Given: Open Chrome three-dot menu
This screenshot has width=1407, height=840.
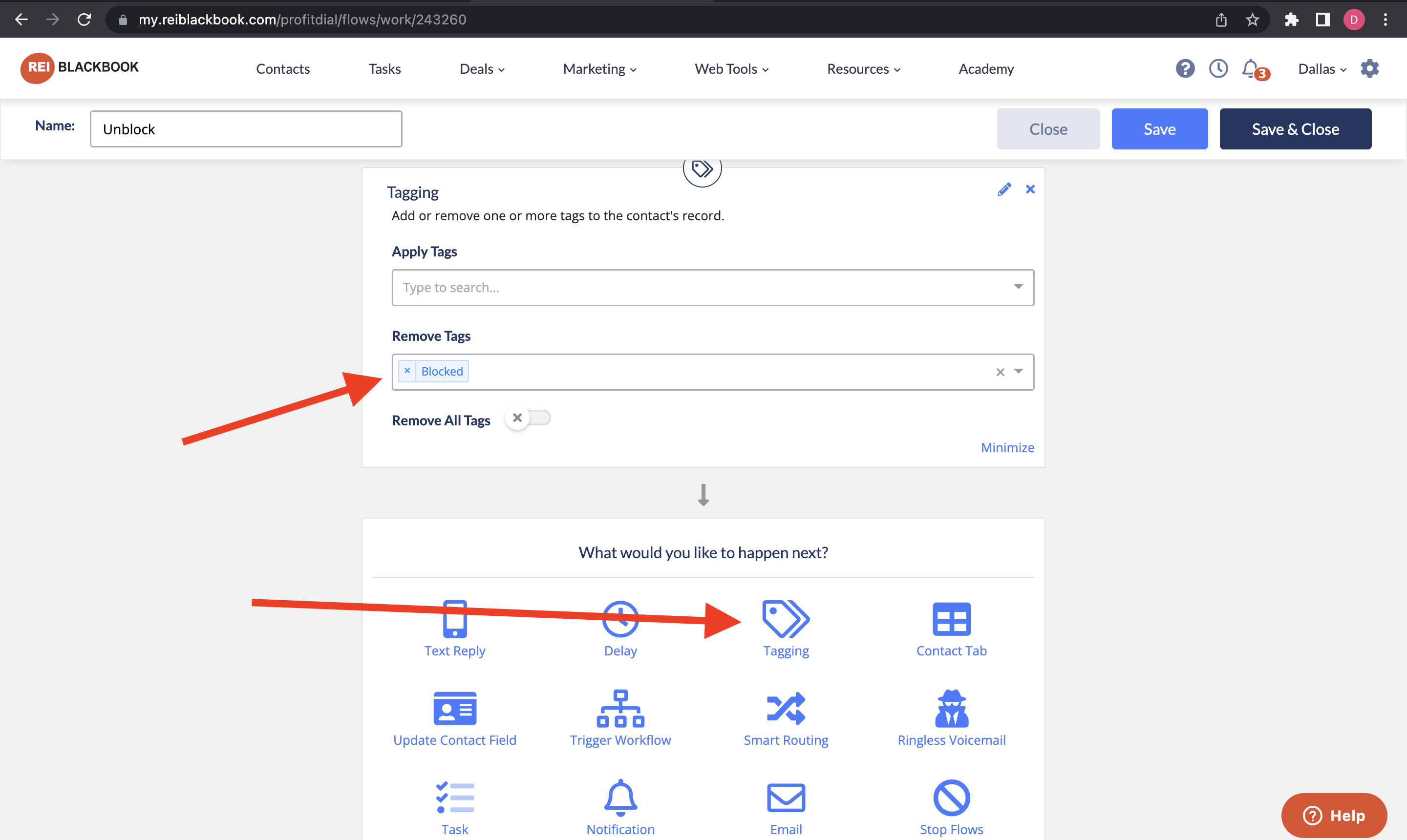Looking at the screenshot, I should point(1386,20).
